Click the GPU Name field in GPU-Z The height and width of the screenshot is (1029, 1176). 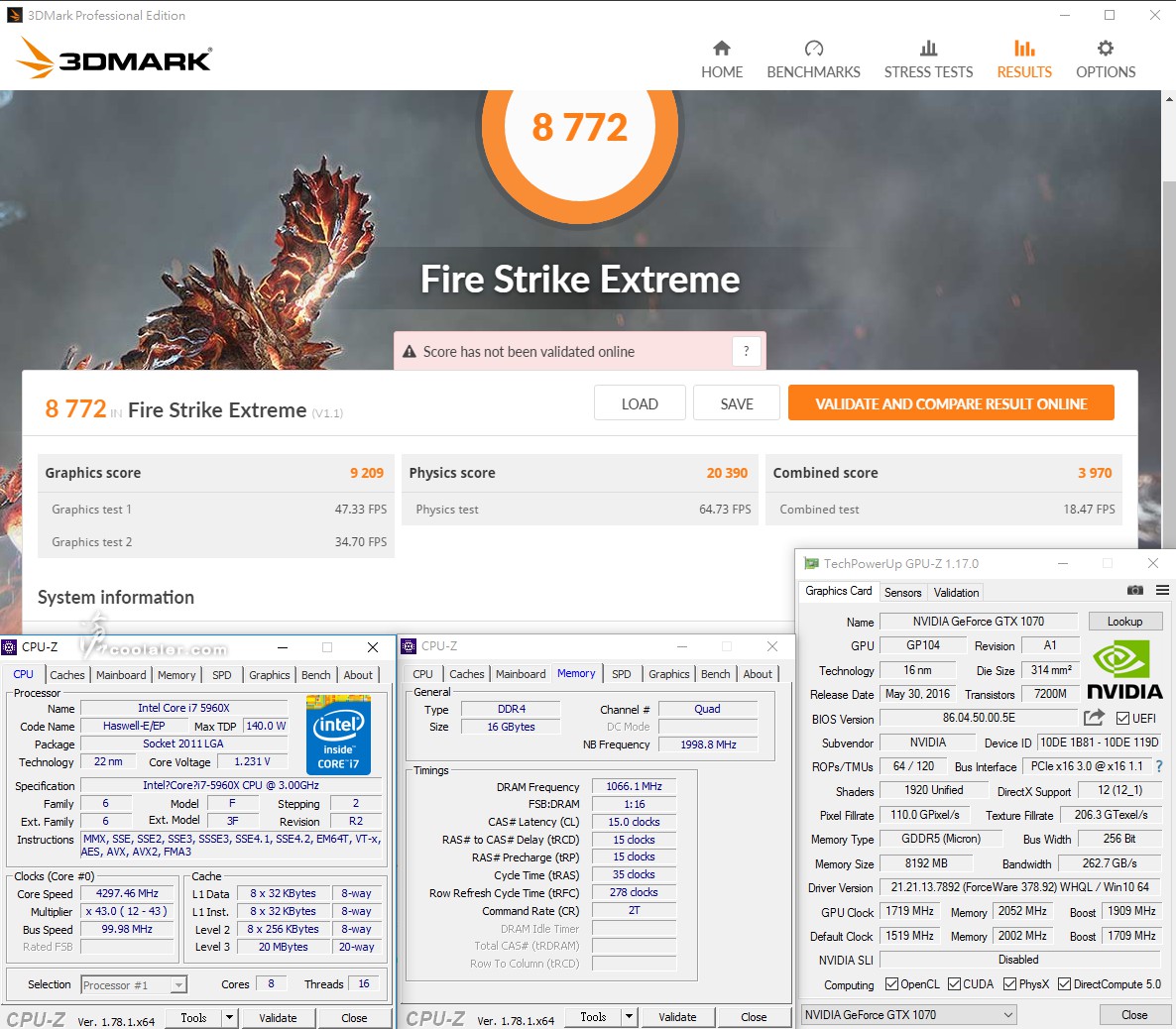point(978,621)
